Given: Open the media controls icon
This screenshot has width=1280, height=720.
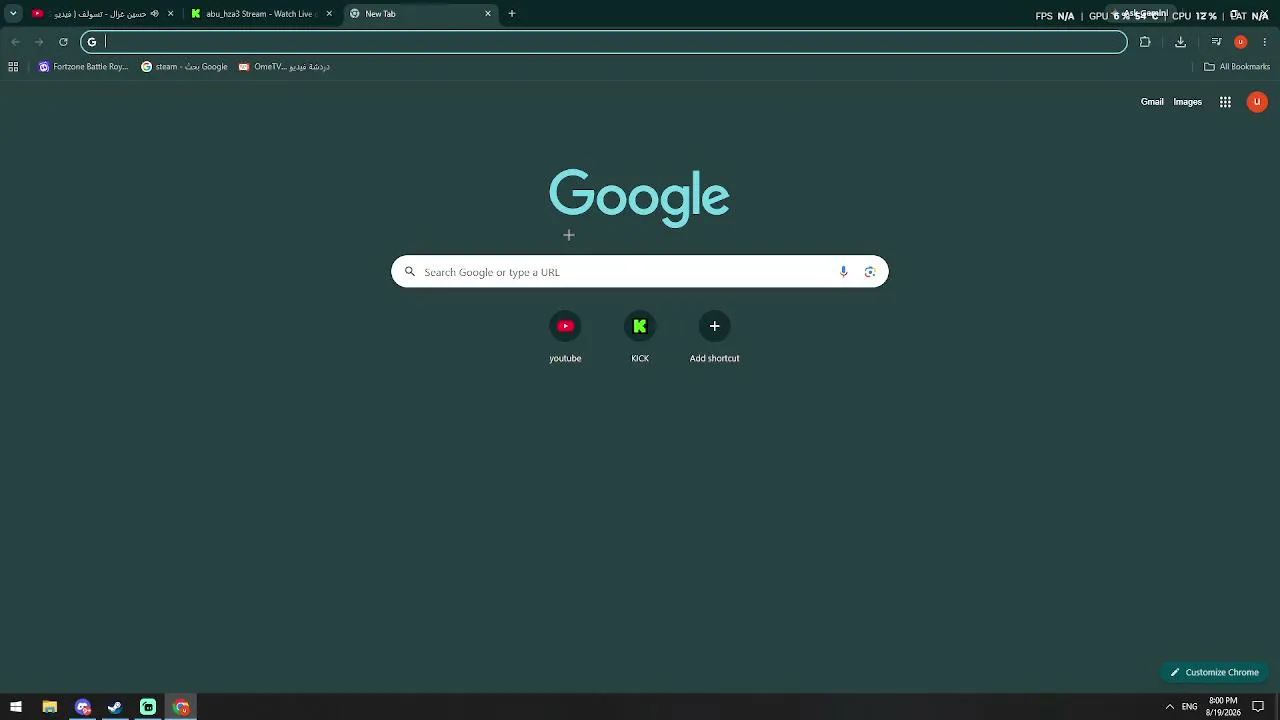Looking at the screenshot, I should pyautogui.click(x=1216, y=42).
